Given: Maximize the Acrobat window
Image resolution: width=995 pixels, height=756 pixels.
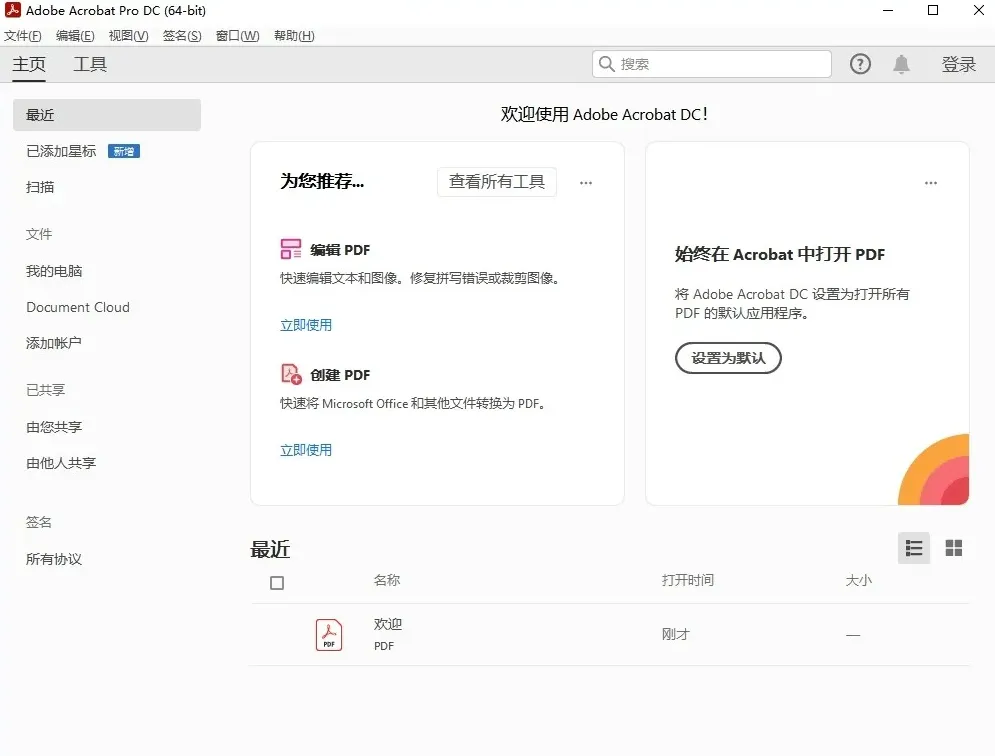Looking at the screenshot, I should click(933, 10).
